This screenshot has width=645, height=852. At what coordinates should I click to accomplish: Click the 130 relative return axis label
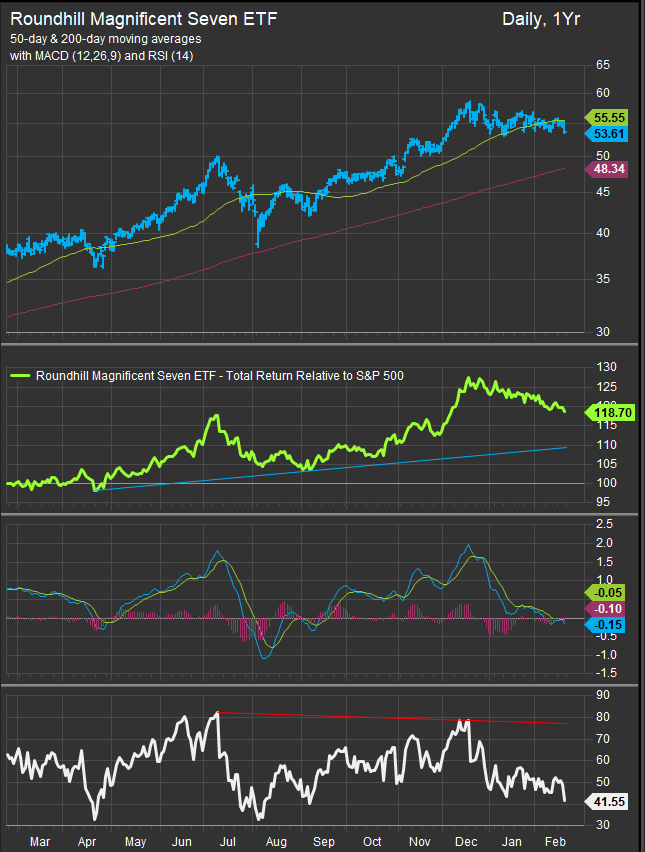[606, 367]
